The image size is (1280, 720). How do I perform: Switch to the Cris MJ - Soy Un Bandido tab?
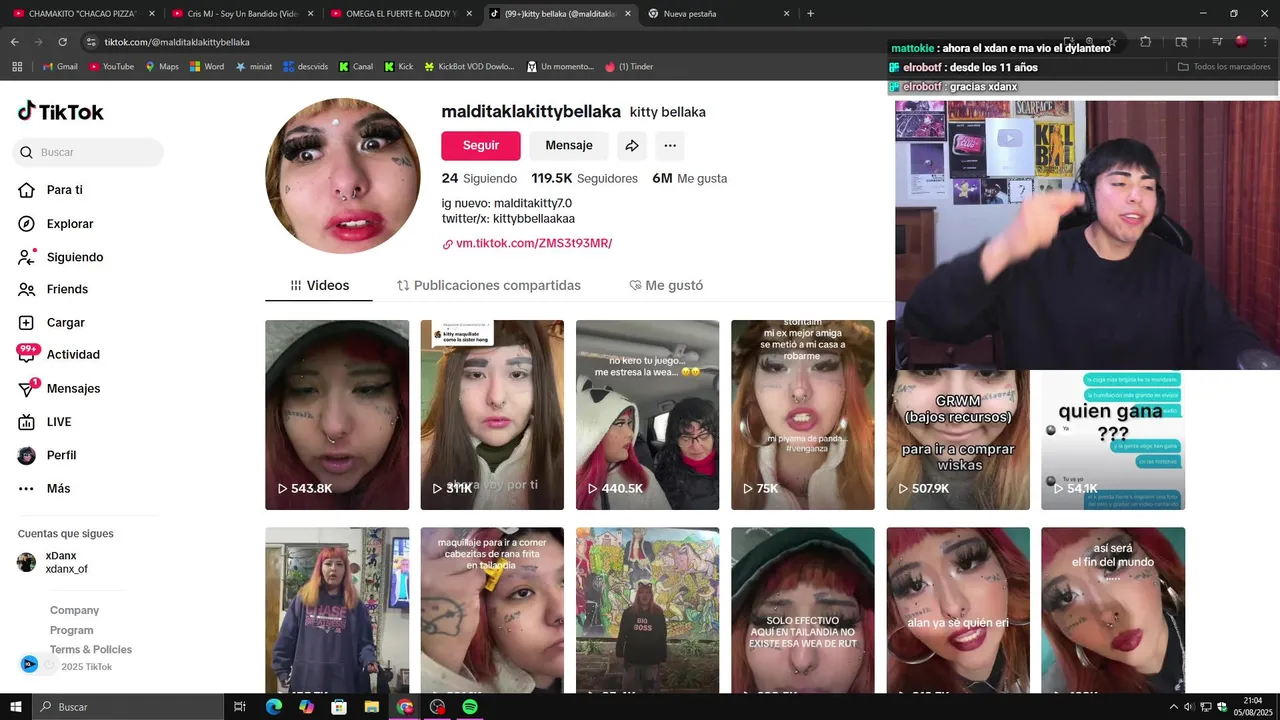[243, 14]
